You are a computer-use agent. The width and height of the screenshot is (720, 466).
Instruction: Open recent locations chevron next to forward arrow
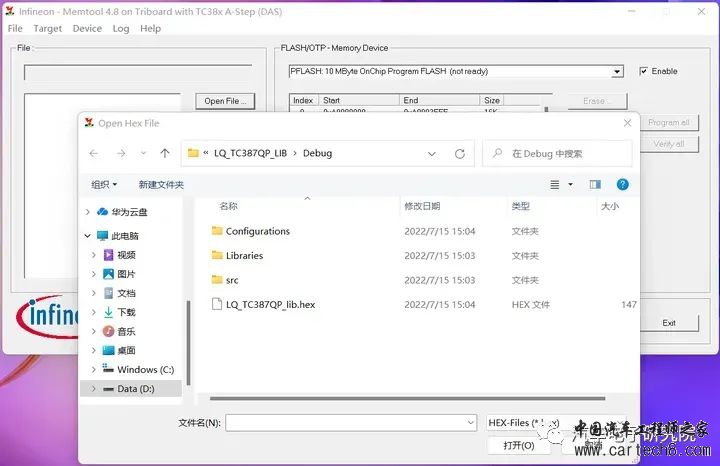[x=143, y=153]
